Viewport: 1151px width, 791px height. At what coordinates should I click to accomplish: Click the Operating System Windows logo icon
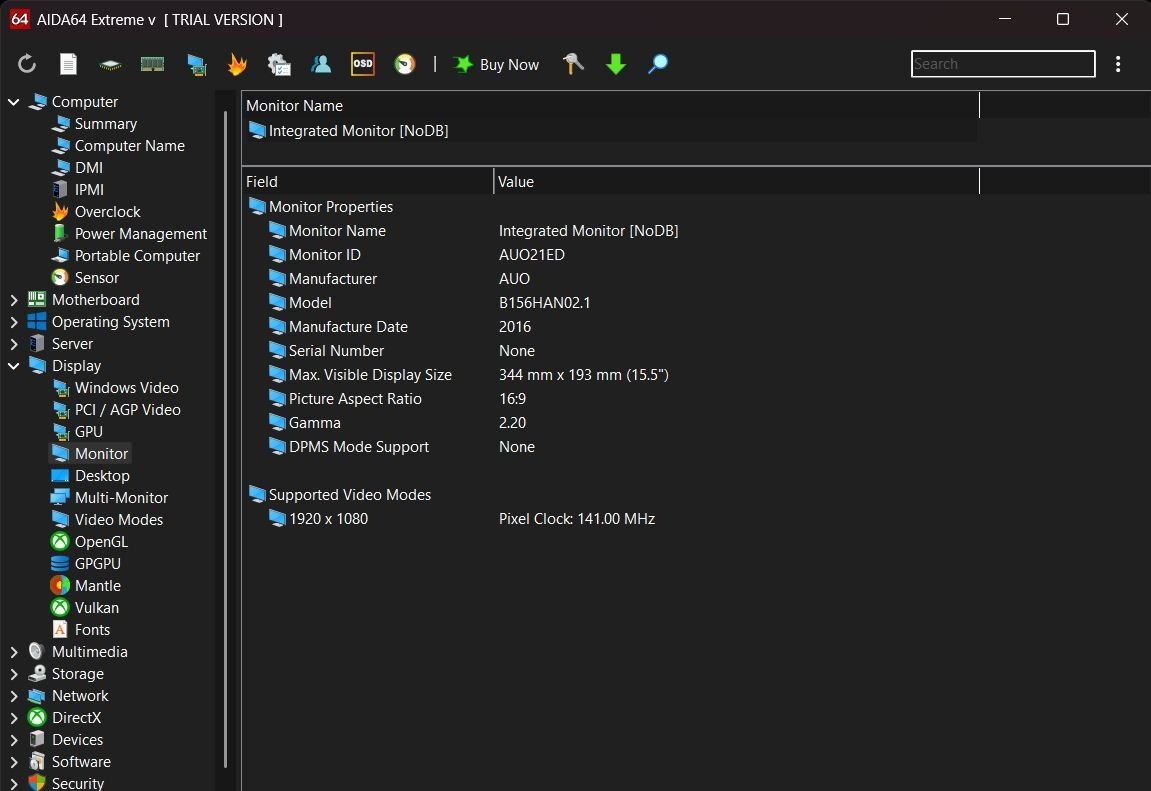[x=37, y=321]
